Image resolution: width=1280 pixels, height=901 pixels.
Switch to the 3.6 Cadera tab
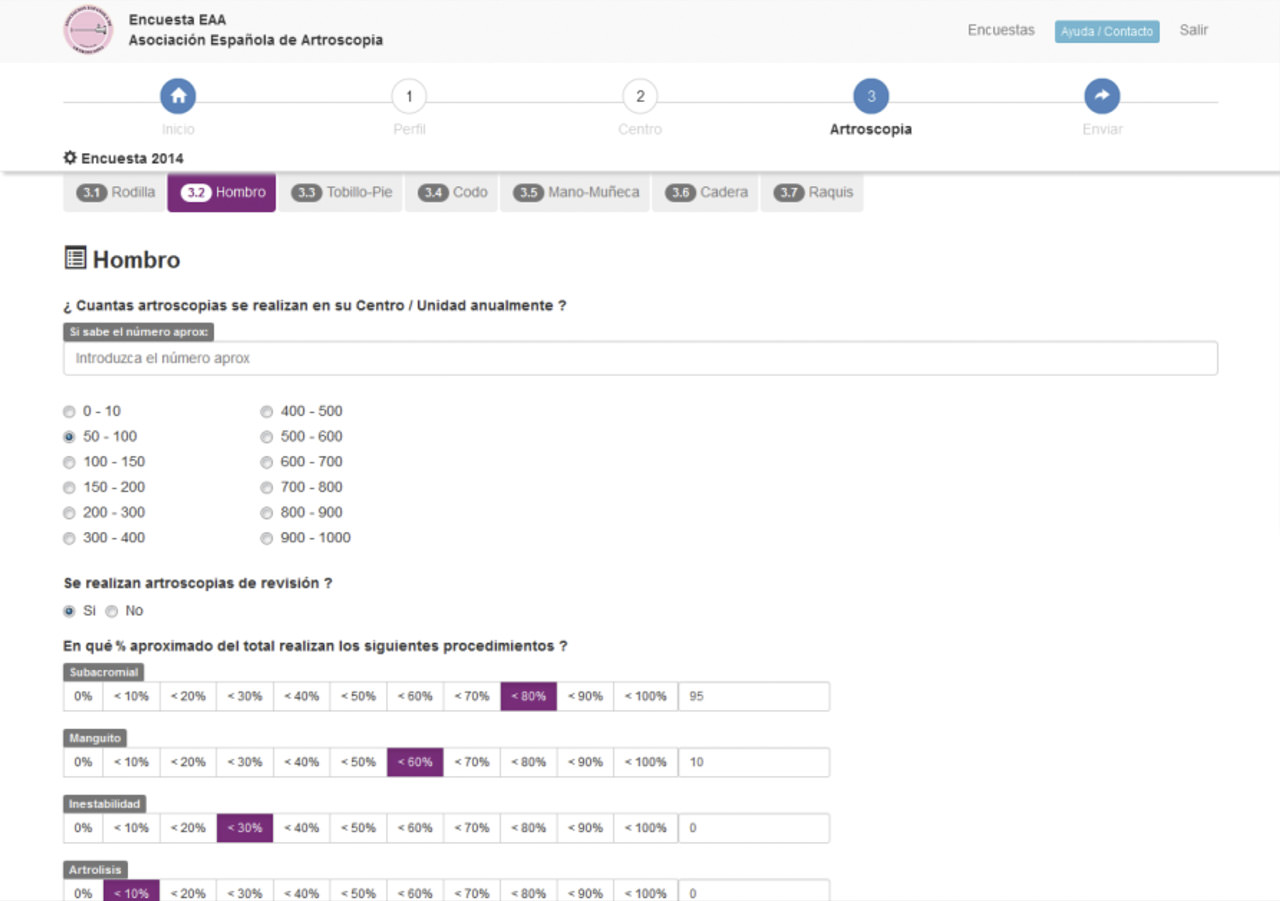(708, 193)
